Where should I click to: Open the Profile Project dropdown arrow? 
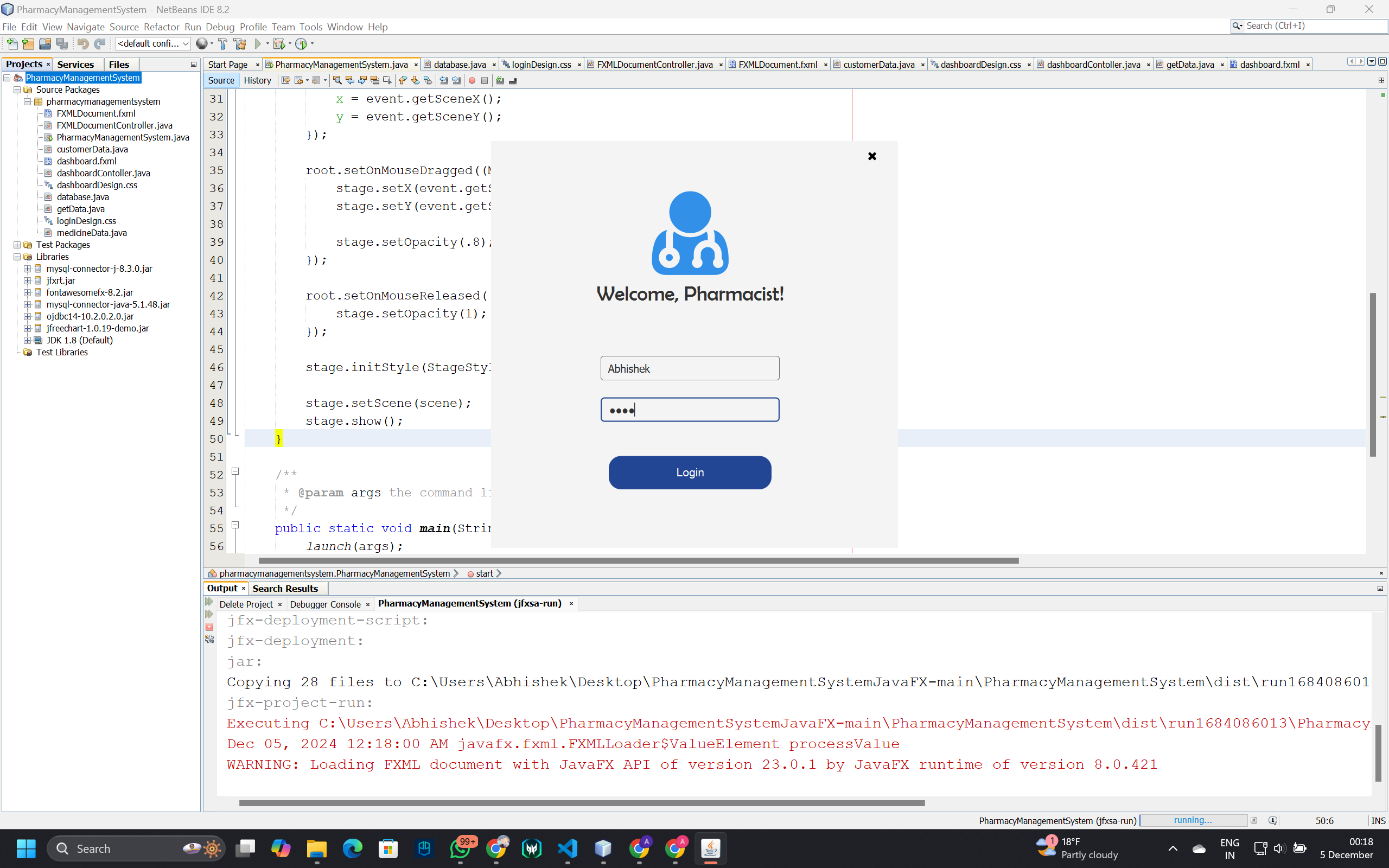point(312,43)
